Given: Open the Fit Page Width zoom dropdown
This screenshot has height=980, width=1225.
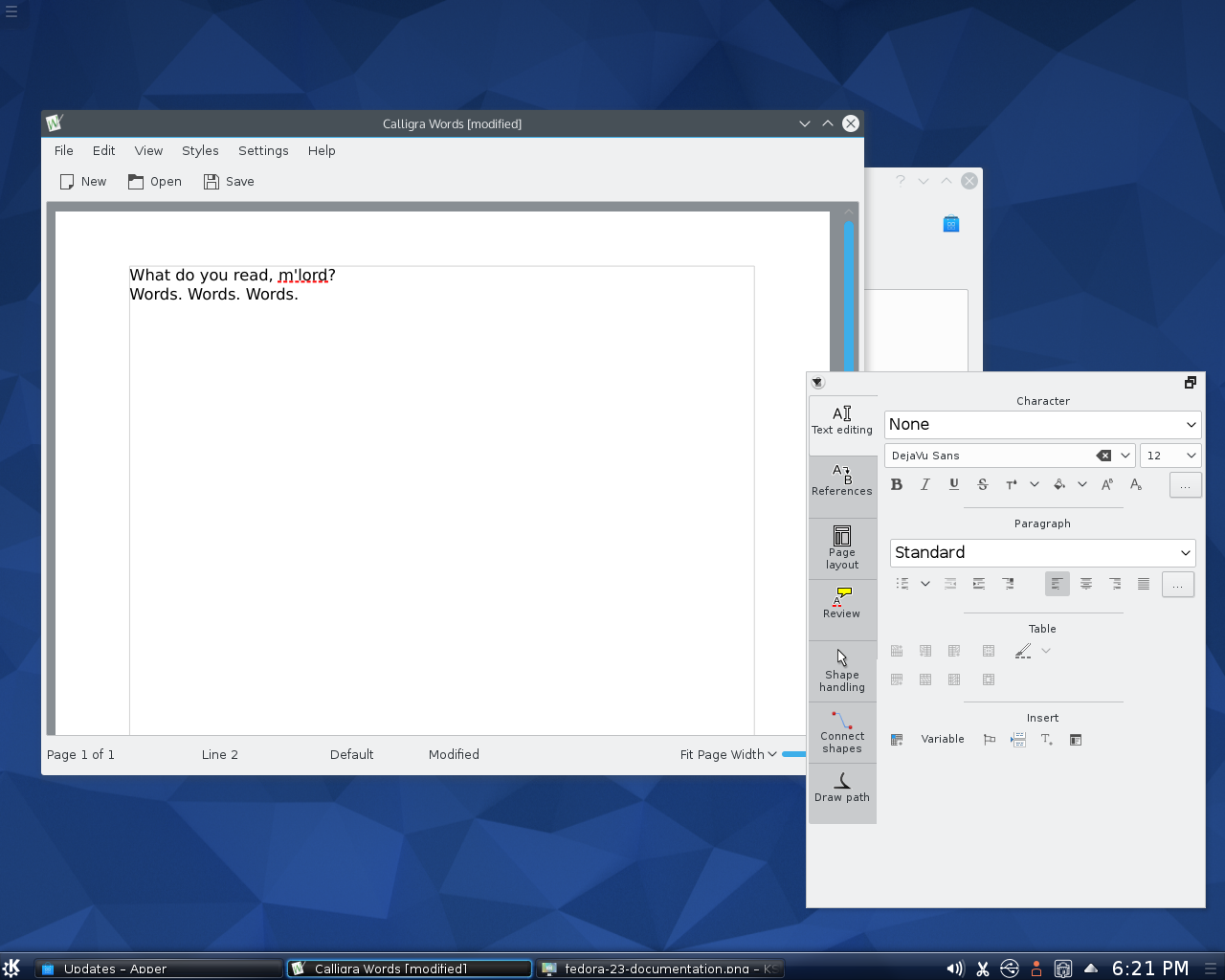Looking at the screenshot, I should point(728,754).
